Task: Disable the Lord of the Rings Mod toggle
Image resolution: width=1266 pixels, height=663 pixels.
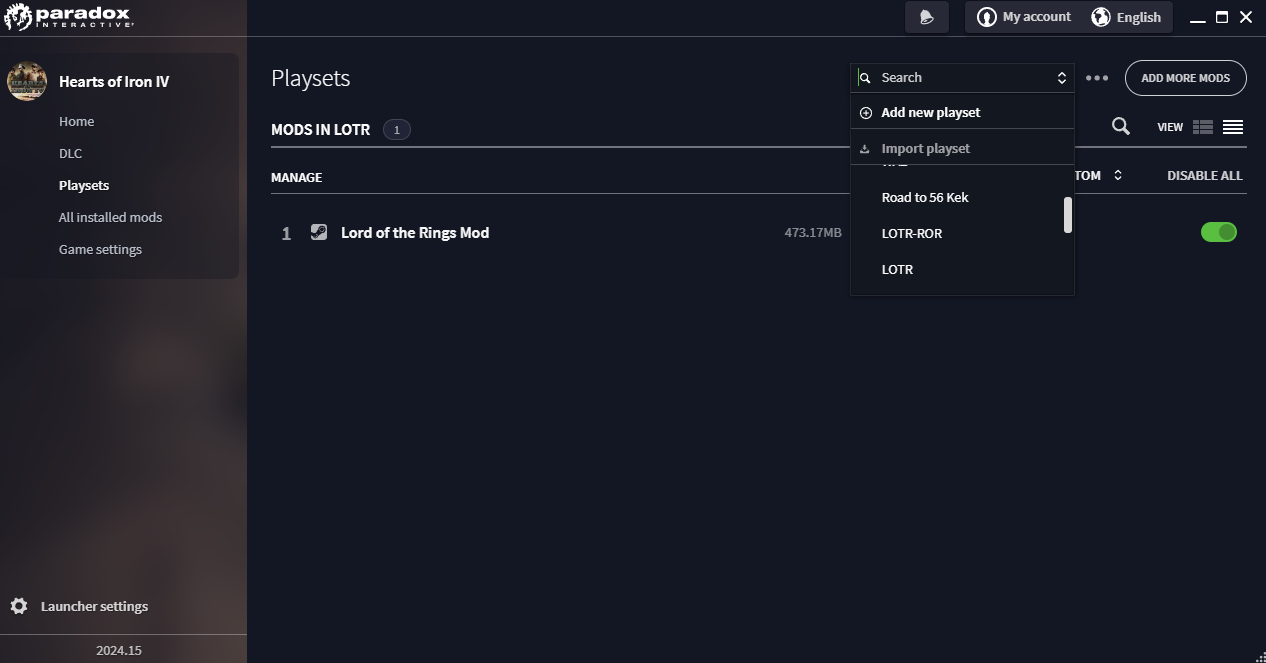Action: (1218, 232)
